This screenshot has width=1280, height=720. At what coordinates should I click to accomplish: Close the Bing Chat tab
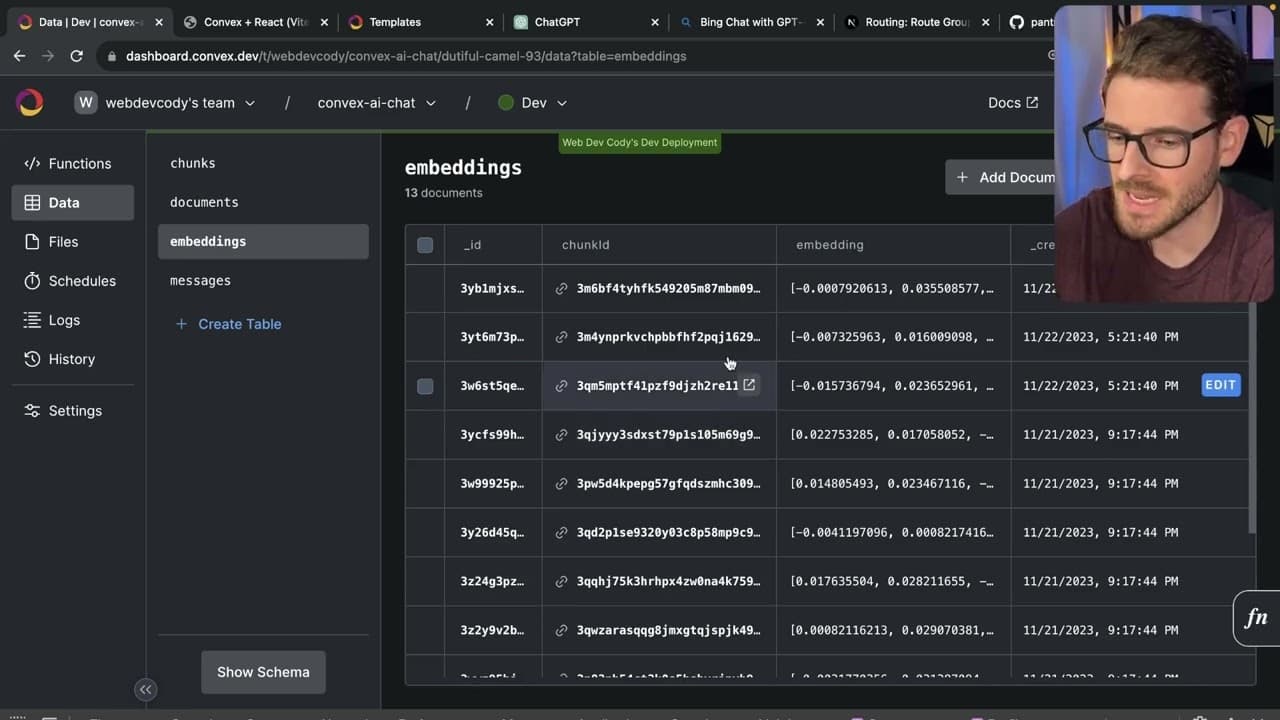(x=819, y=22)
